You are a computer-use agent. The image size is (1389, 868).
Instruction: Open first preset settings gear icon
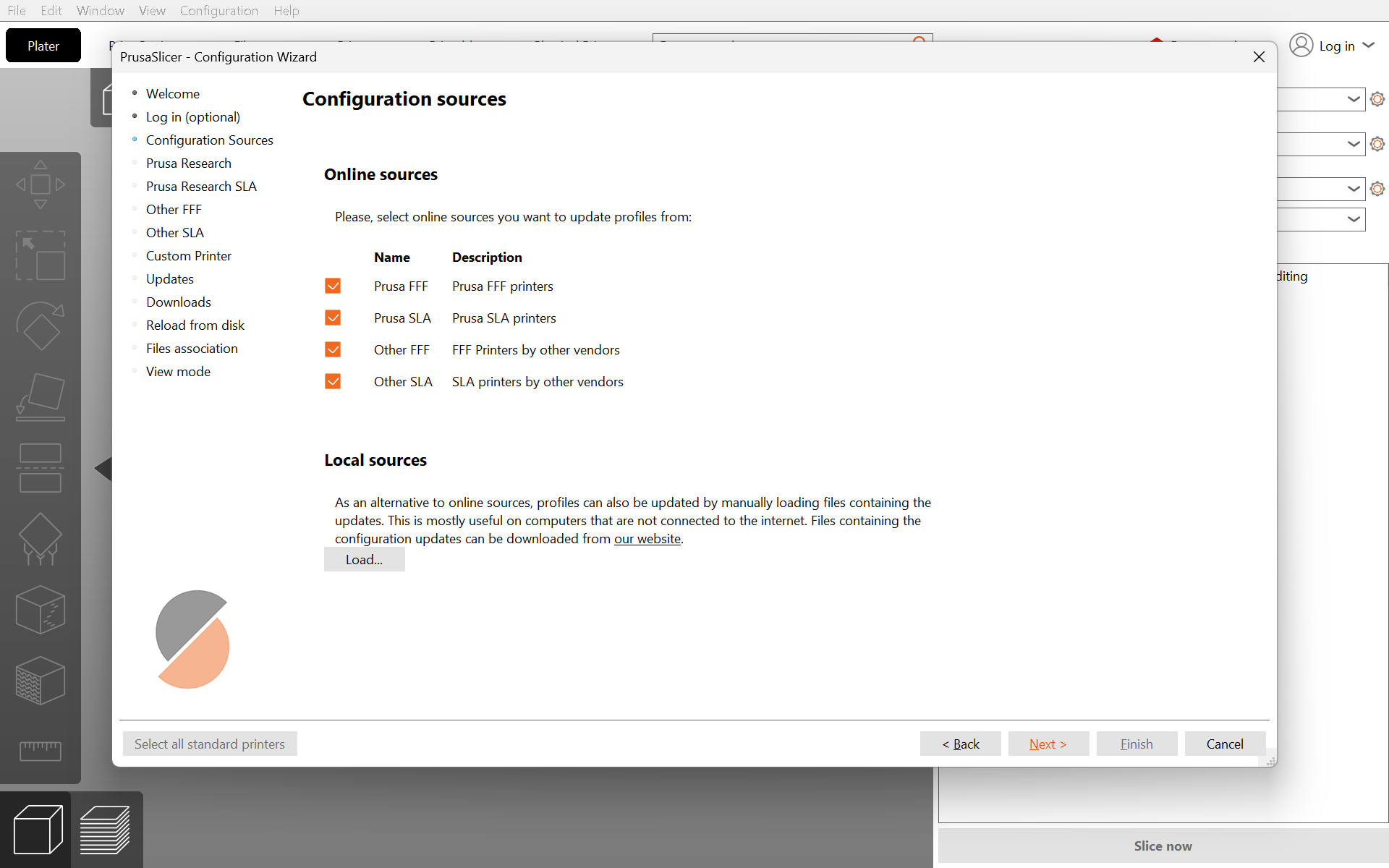pos(1377,99)
